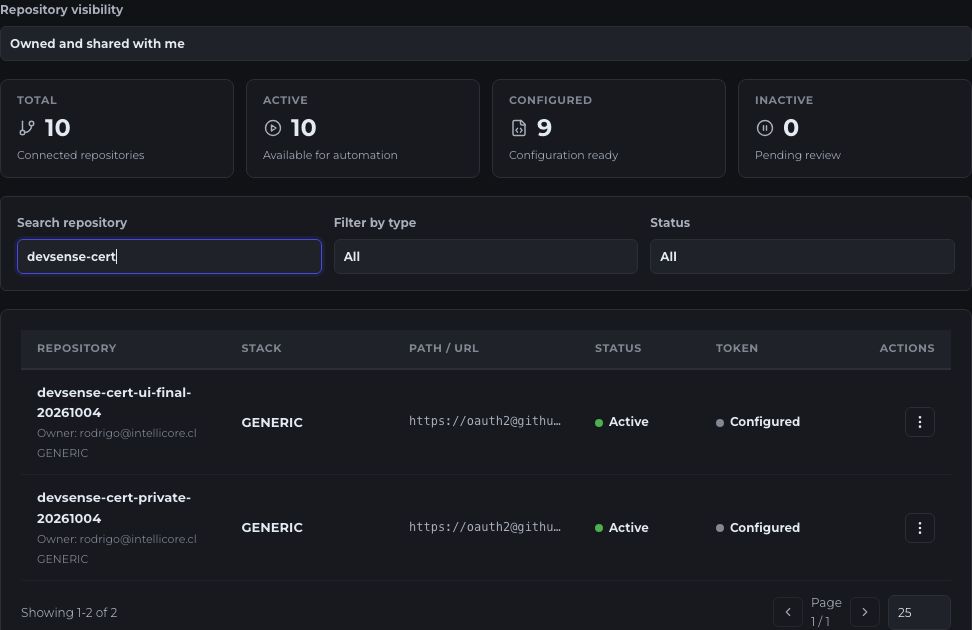Click the Configuration ready caption
The image size is (972, 630).
563,155
